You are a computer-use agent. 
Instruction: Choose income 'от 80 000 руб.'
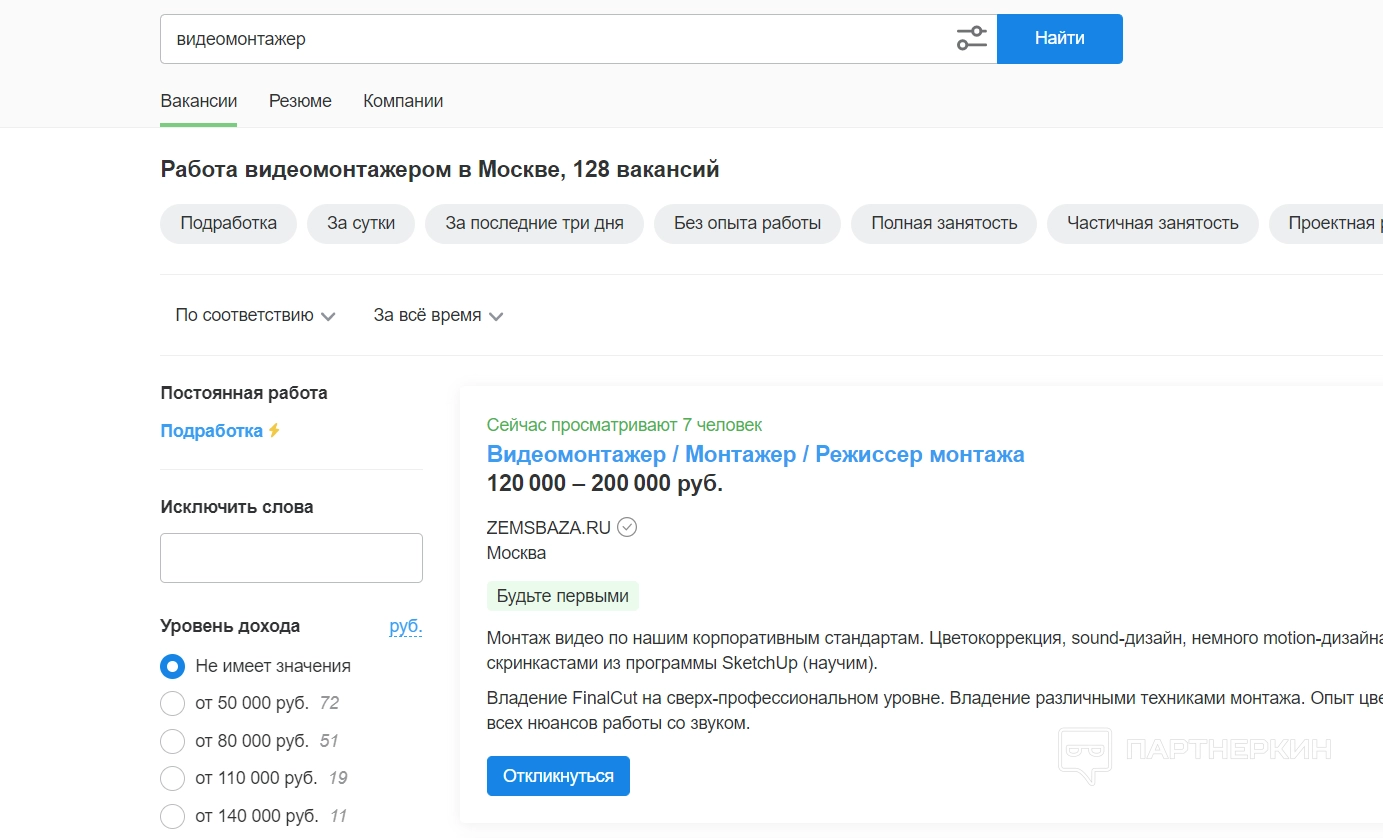point(173,741)
